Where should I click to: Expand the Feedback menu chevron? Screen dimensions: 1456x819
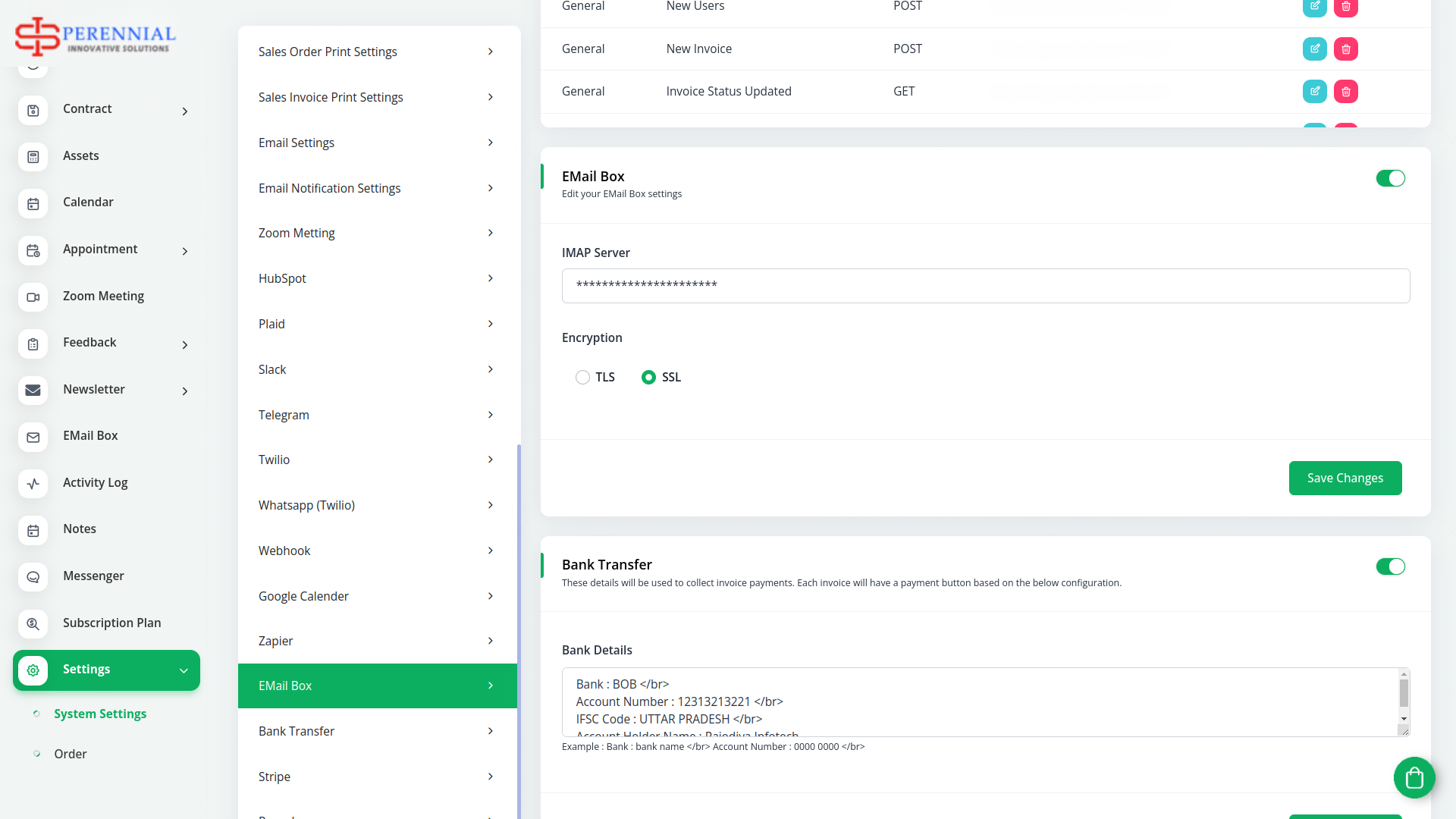point(184,345)
